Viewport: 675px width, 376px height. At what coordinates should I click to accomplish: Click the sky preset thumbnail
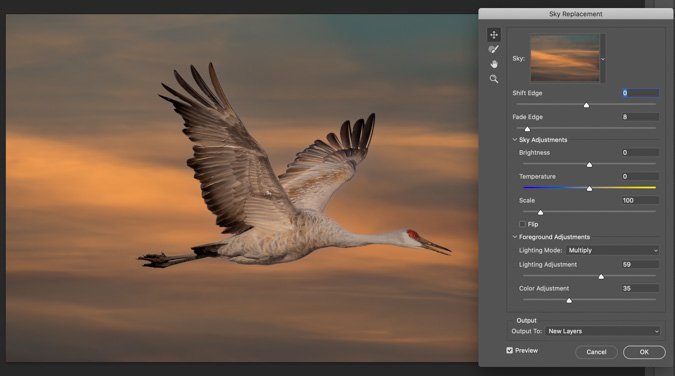[x=565, y=58]
